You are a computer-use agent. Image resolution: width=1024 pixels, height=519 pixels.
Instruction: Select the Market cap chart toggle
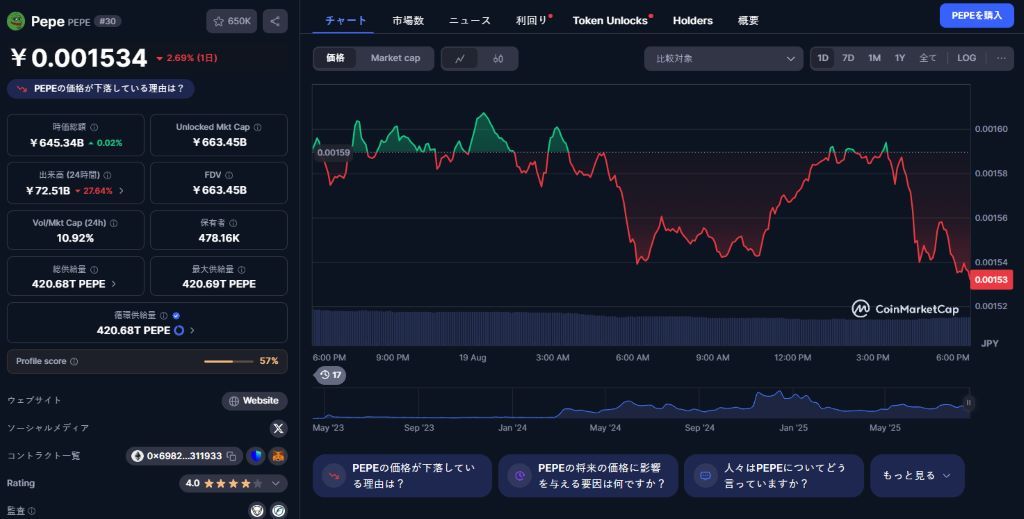pyautogui.click(x=395, y=58)
